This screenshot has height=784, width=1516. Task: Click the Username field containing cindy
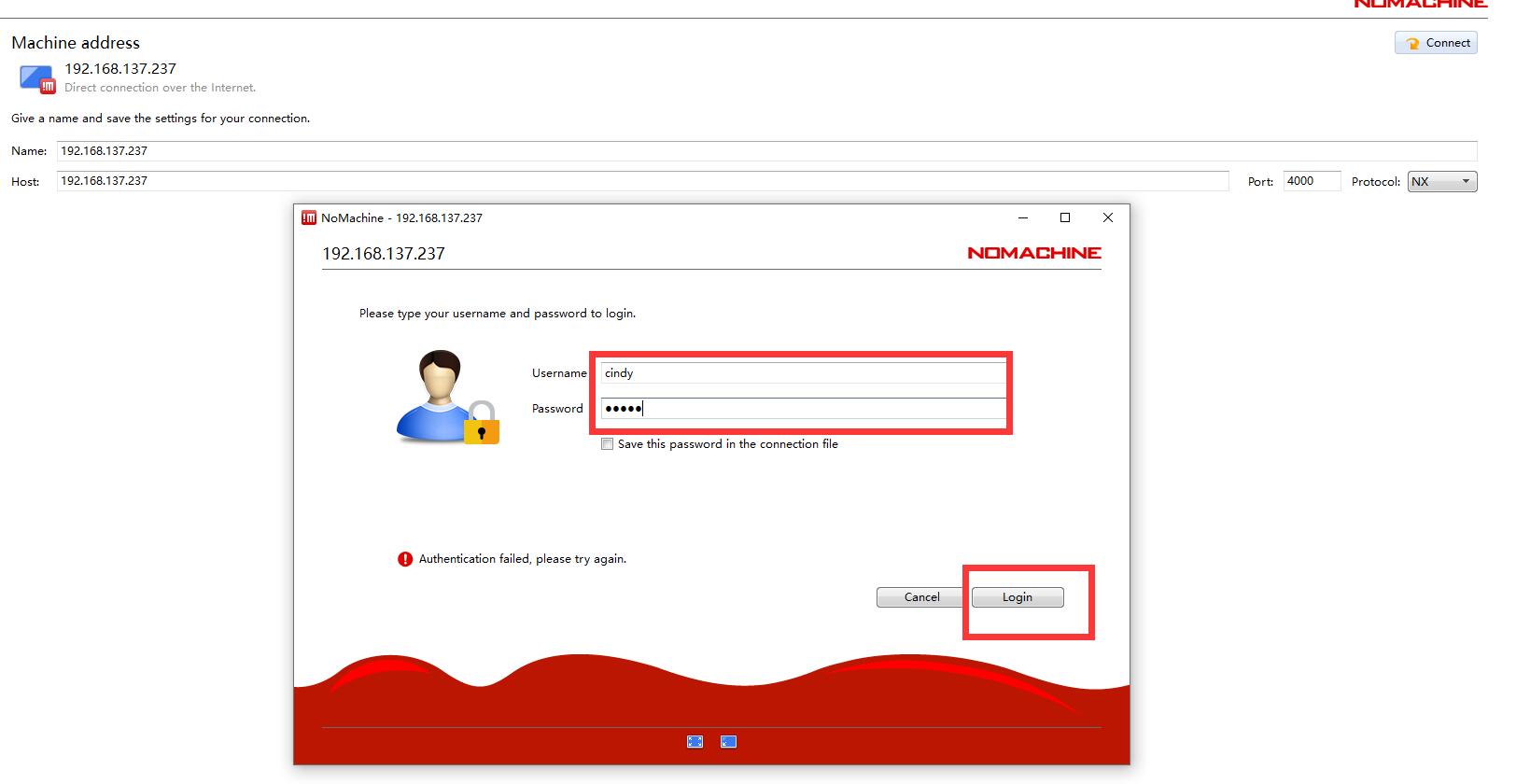(x=803, y=373)
